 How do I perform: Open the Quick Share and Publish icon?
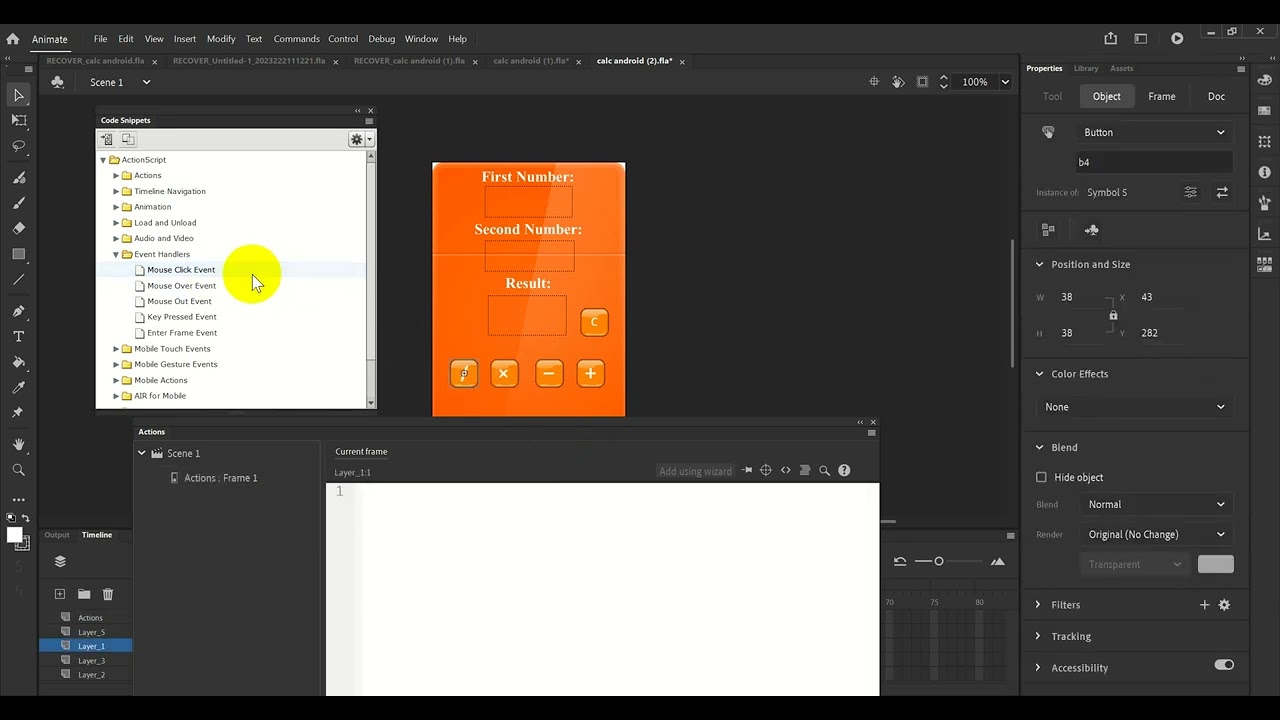point(1110,38)
